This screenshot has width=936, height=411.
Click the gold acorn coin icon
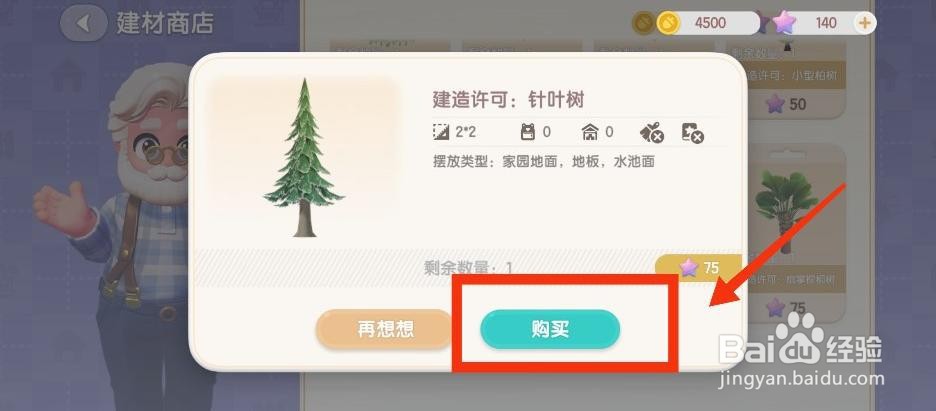(668, 23)
